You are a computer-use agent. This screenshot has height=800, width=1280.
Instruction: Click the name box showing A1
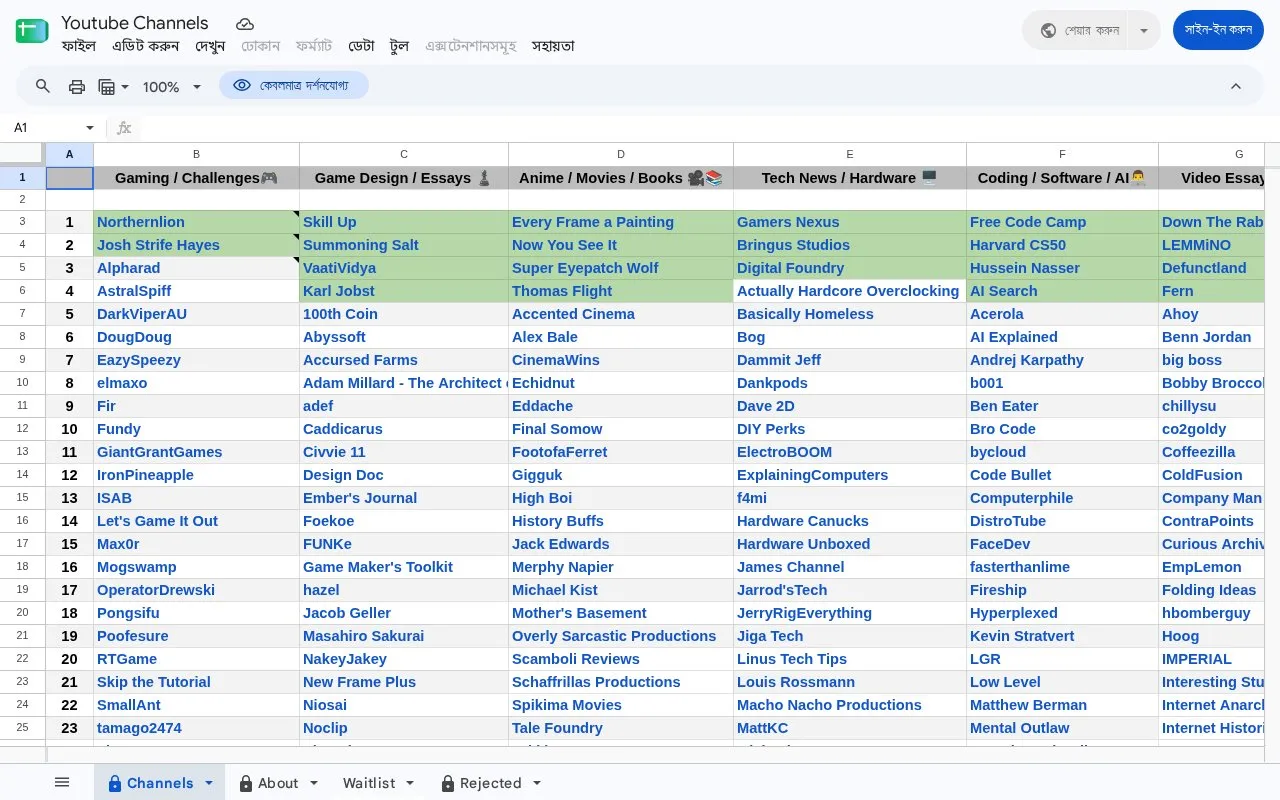tap(45, 128)
